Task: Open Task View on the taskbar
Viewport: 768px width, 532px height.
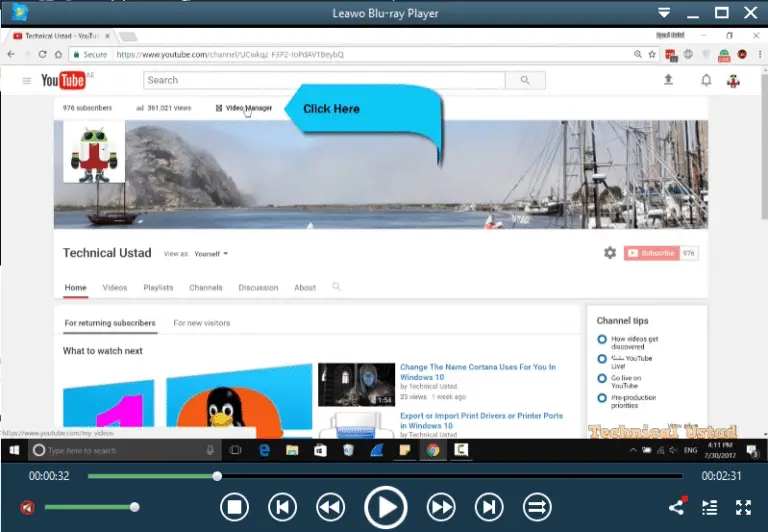Action: (236, 450)
